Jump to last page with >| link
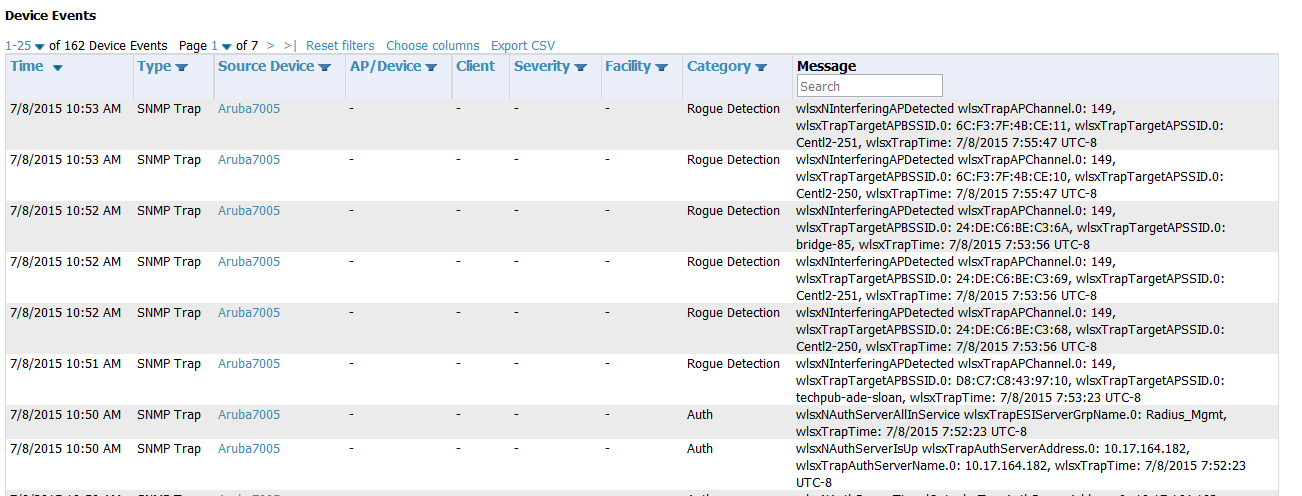The height and width of the screenshot is (496, 1302). pos(290,46)
